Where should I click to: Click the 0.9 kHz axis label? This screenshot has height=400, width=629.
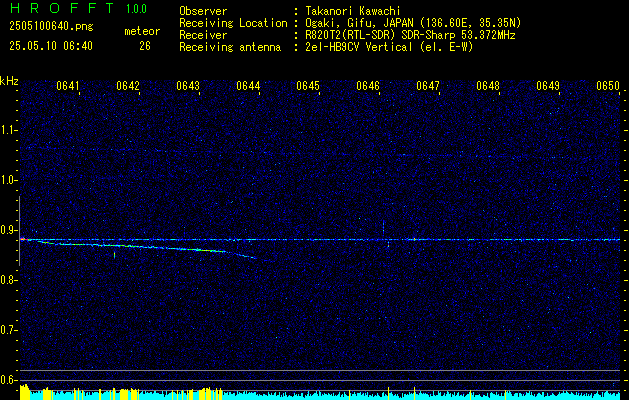point(9,230)
